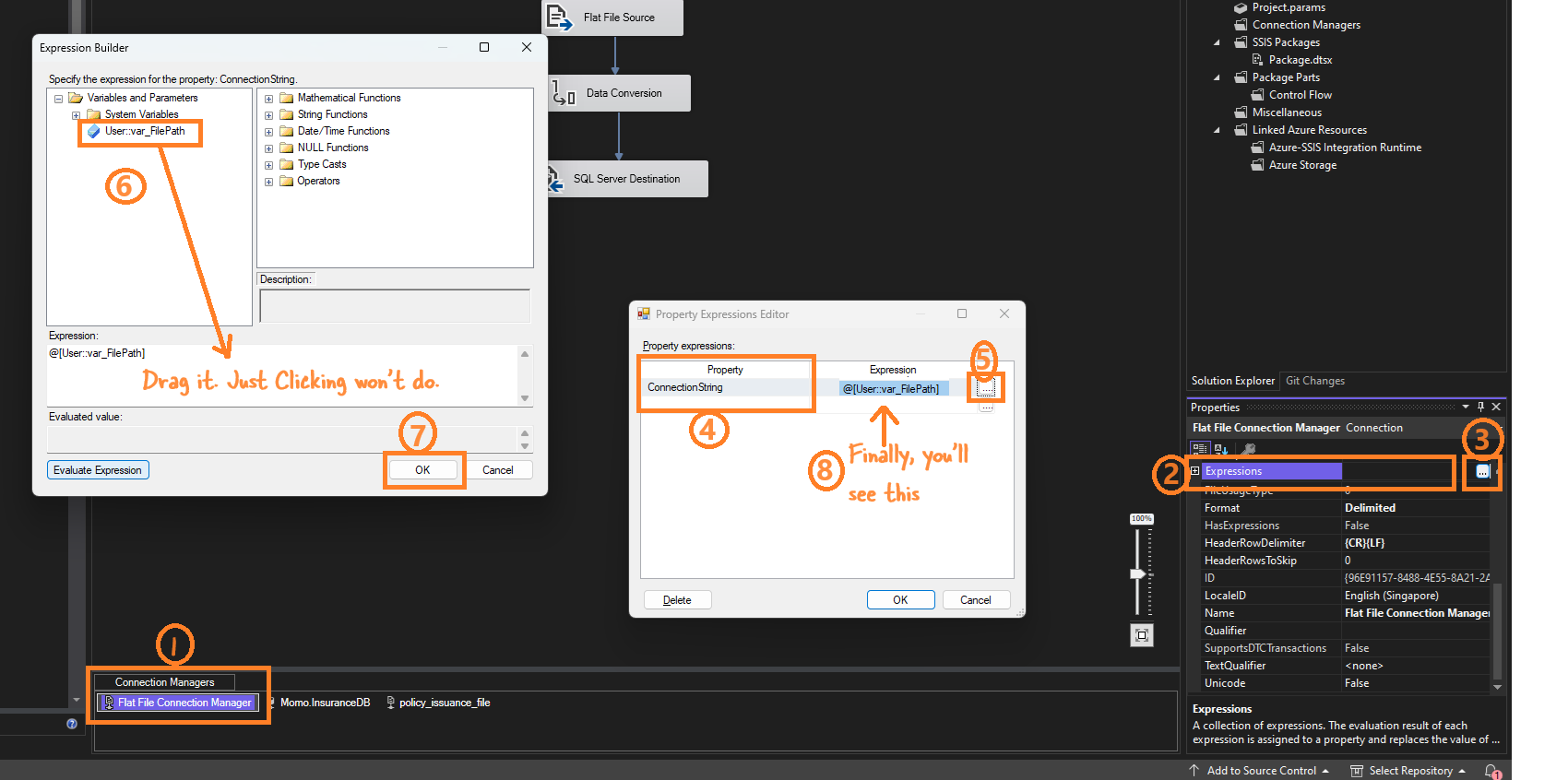This screenshot has height=780, width=1568.
Task: Click the zoom-to-fit icon below zoom slider
Action: click(1142, 635)
